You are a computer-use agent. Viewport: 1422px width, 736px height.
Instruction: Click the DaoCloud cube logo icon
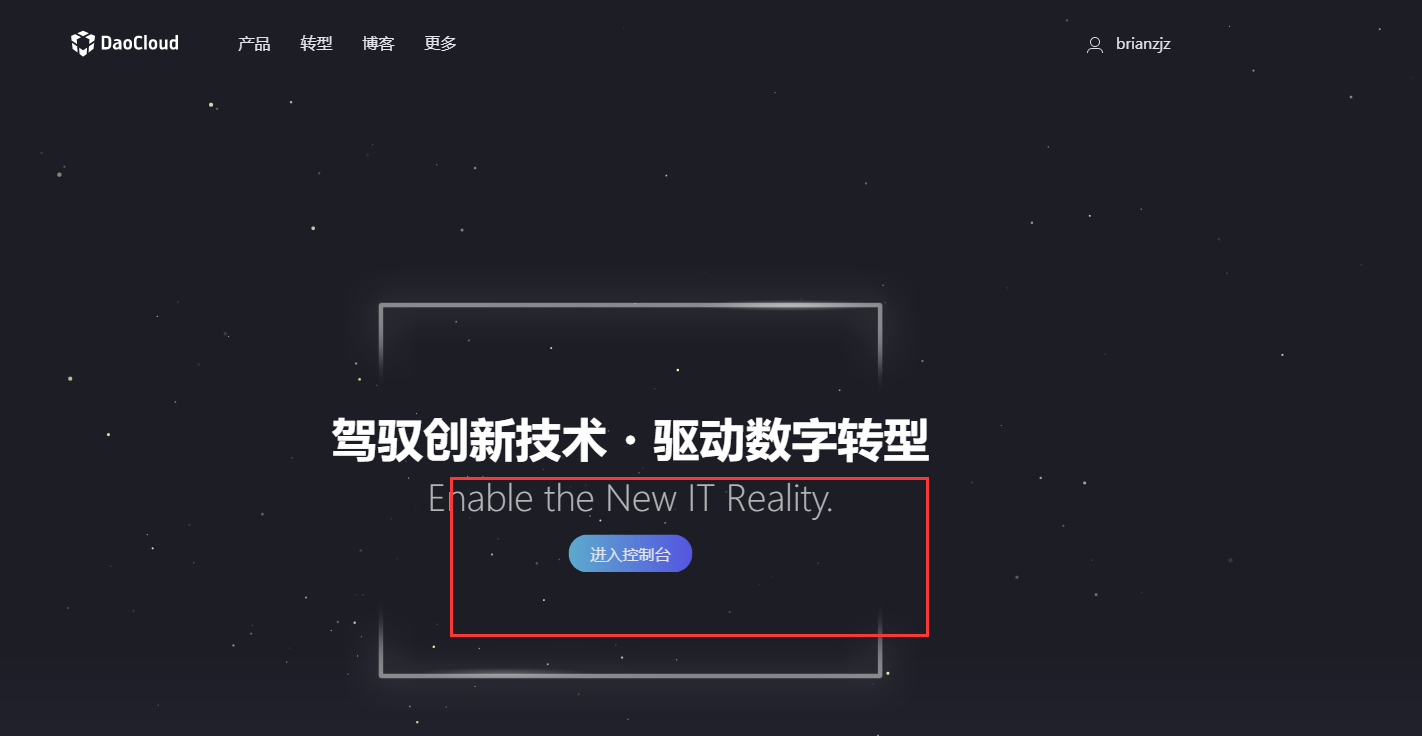[x=83, y=43]
